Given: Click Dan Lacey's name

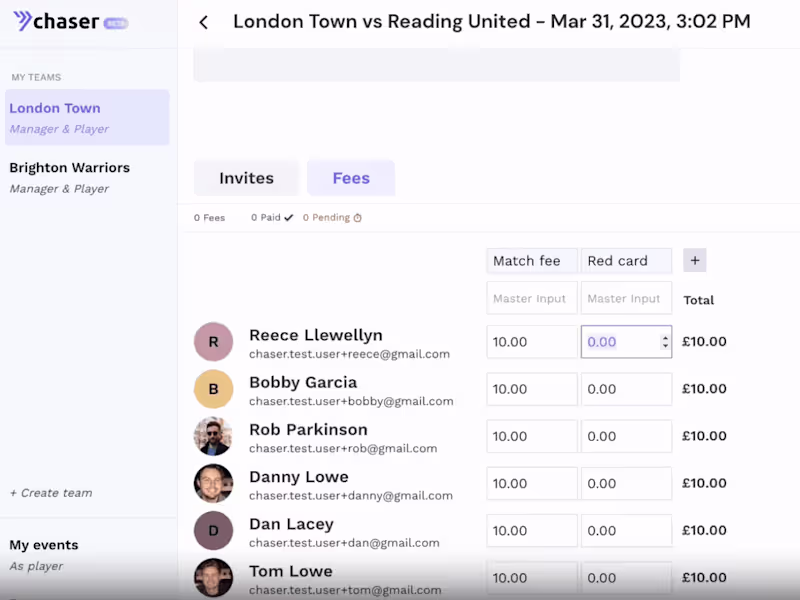Looking at the screenshot, I should [x=291, y=524].
